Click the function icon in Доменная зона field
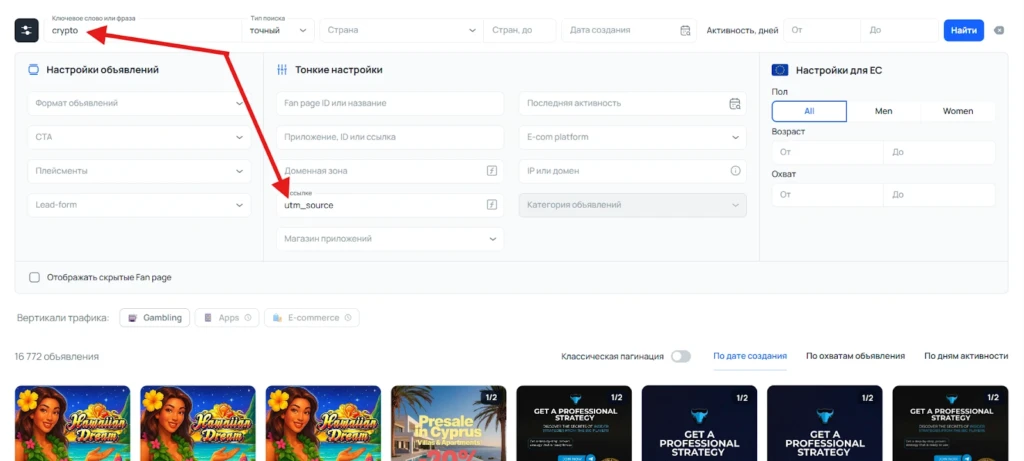The height and width of the screenshot is (461, 1024). coord(492,171)
